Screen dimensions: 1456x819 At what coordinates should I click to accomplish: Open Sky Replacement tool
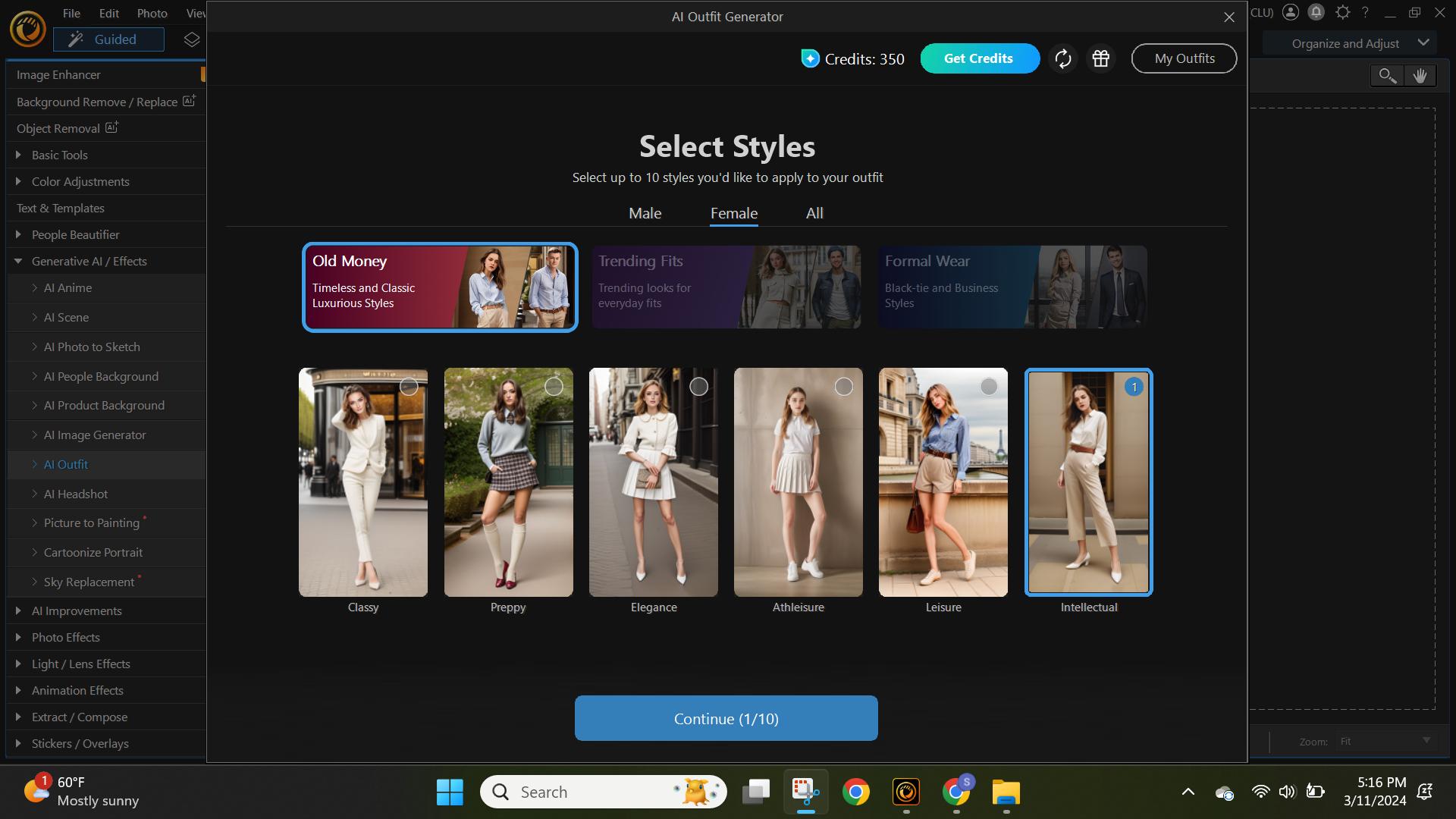[x=106, y=582]
